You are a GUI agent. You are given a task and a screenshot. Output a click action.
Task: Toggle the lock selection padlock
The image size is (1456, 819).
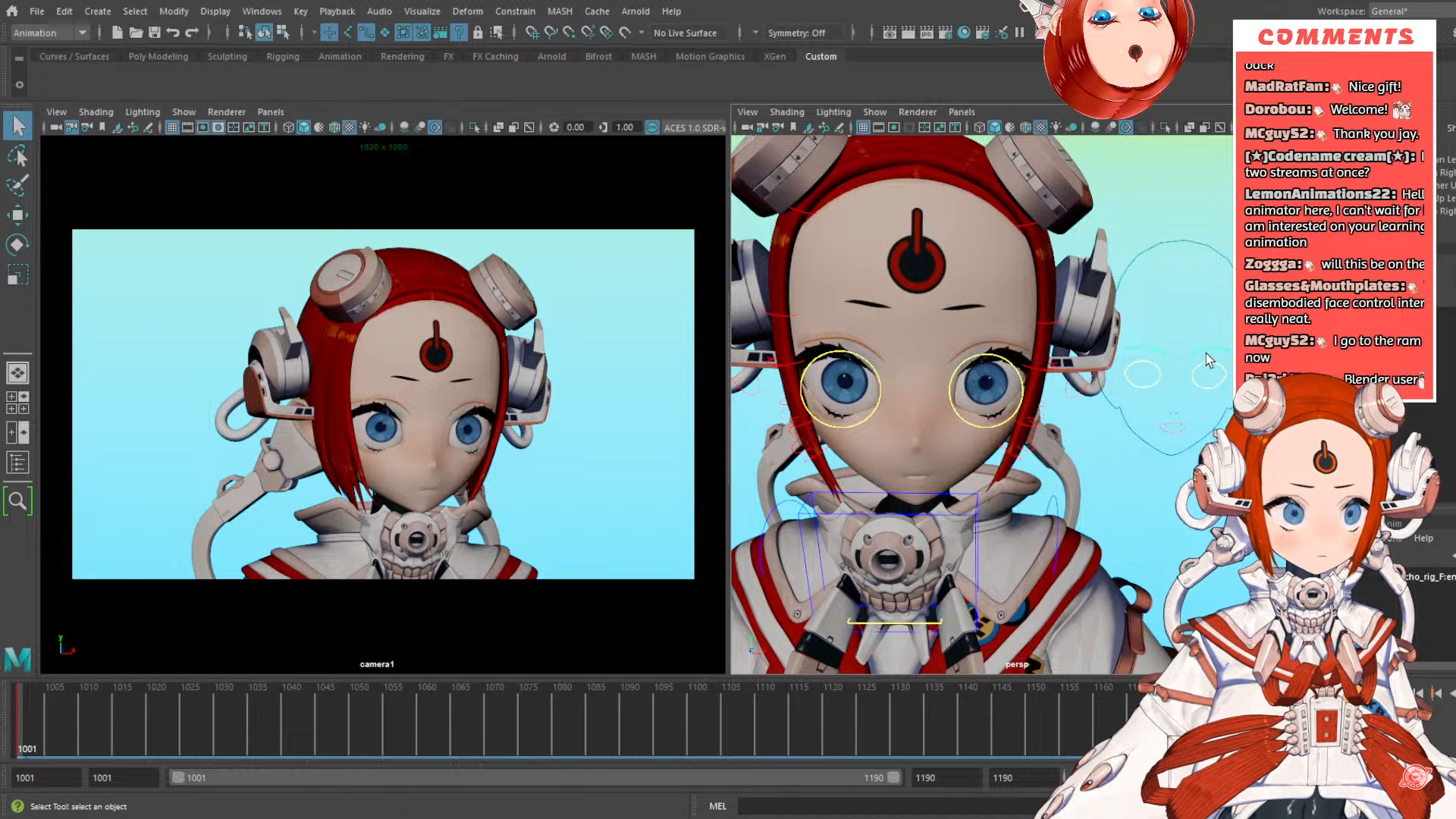tap(478, 33)
